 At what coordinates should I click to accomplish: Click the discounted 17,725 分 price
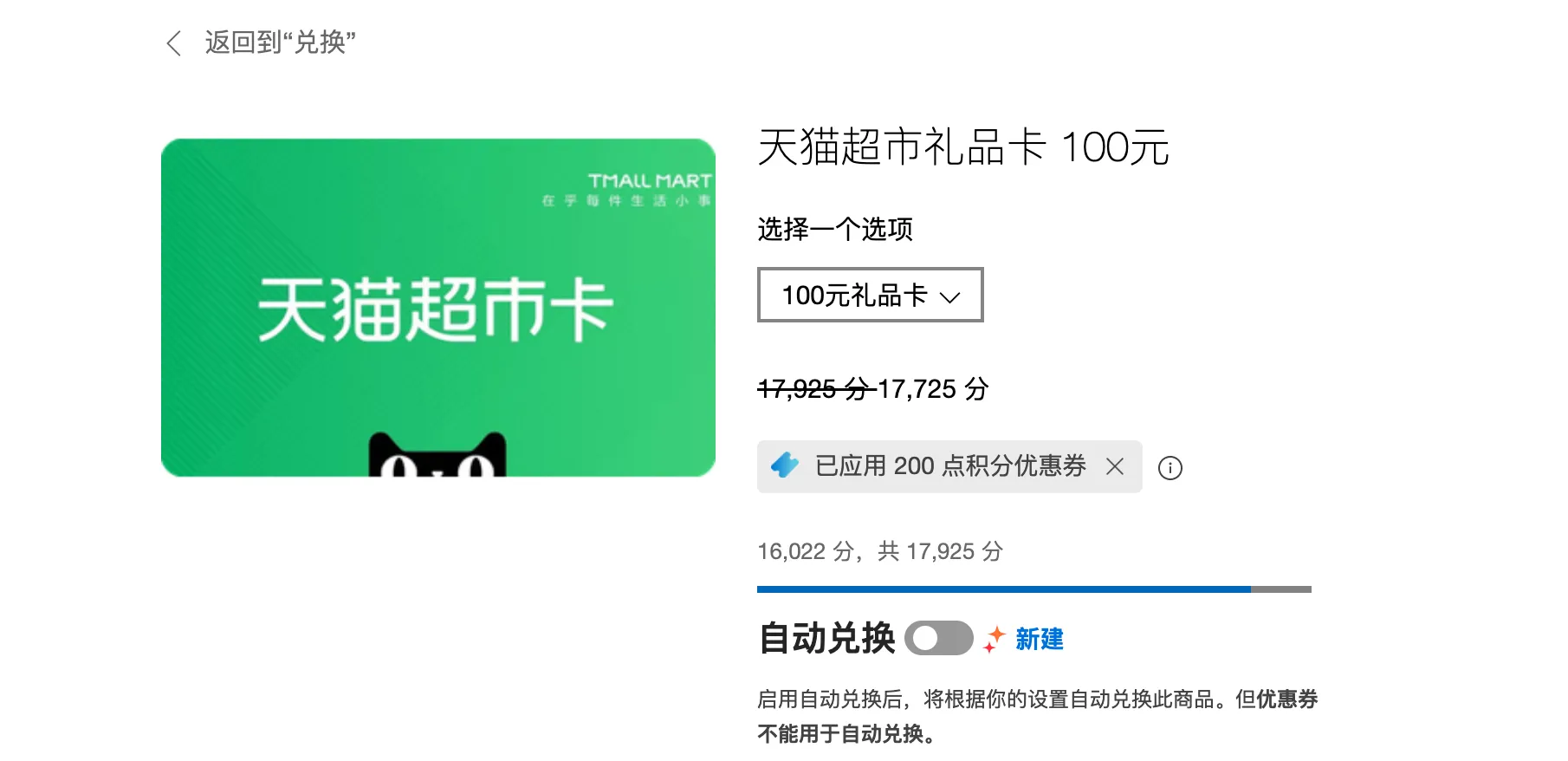(x=933, y=389)
